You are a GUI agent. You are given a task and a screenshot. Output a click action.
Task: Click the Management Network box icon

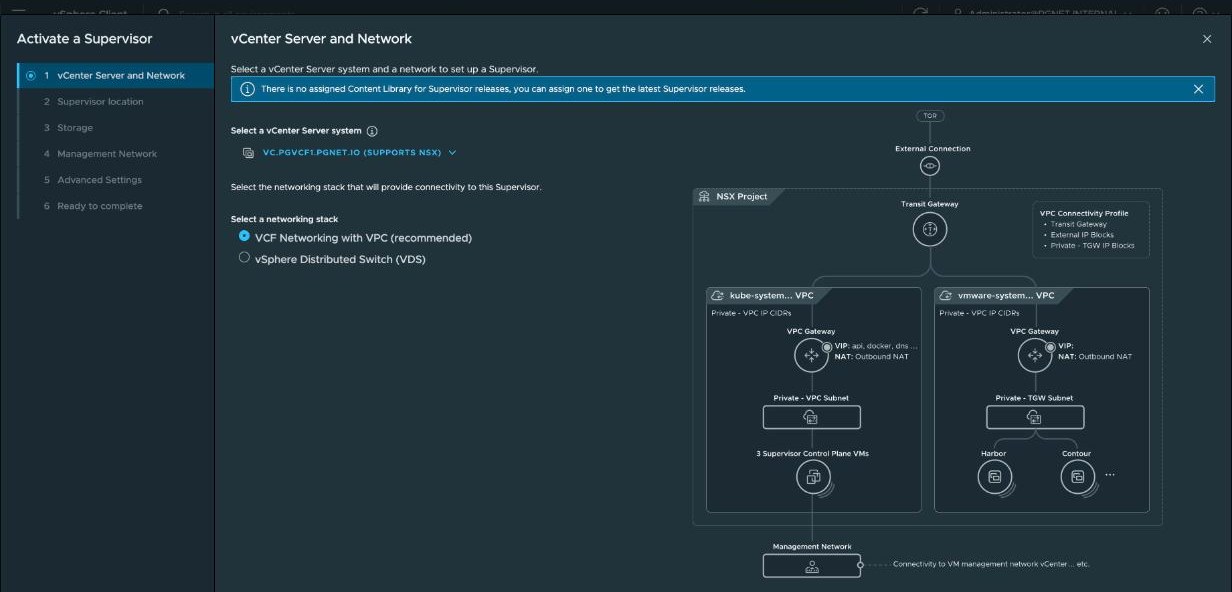click(811, 565)
